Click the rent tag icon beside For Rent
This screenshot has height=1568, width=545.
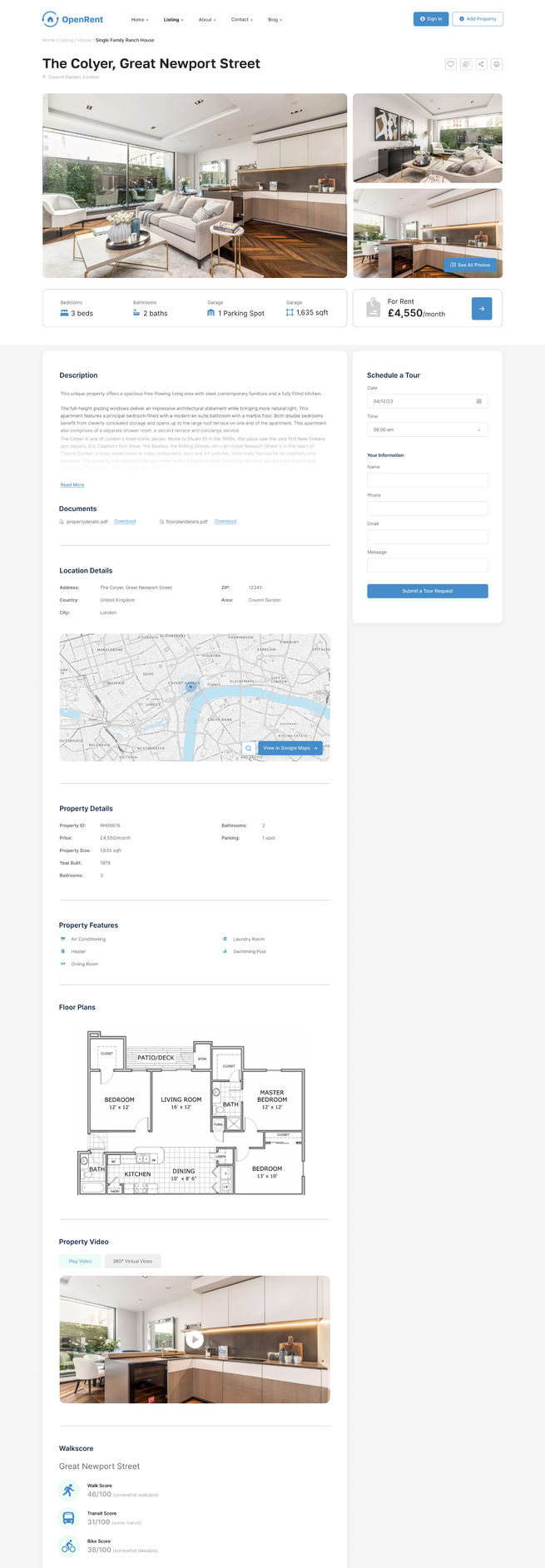point(374,309)
